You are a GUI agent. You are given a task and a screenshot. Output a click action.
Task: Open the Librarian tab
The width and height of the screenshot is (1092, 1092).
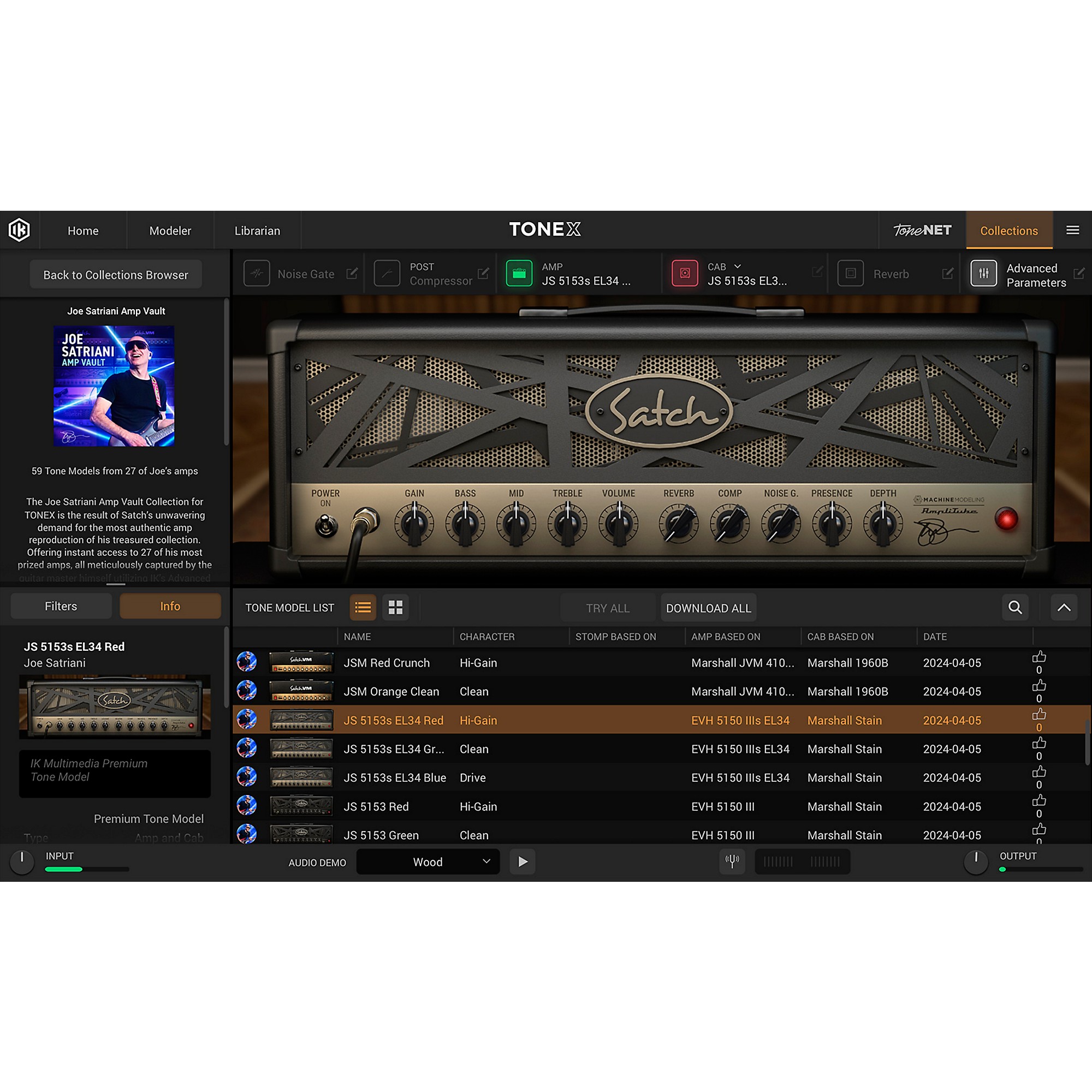coord(257,230)
